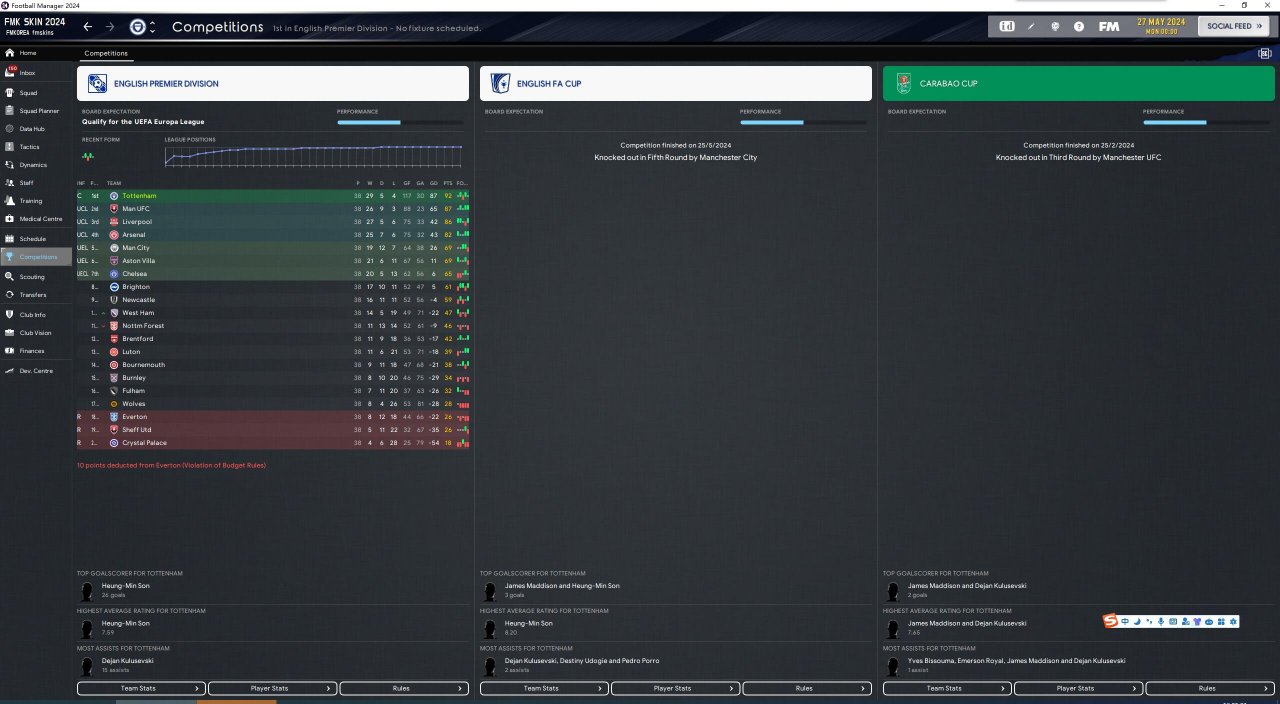
Task: Click the Sogou 'S' input method icon
Action: [1110, 622]
